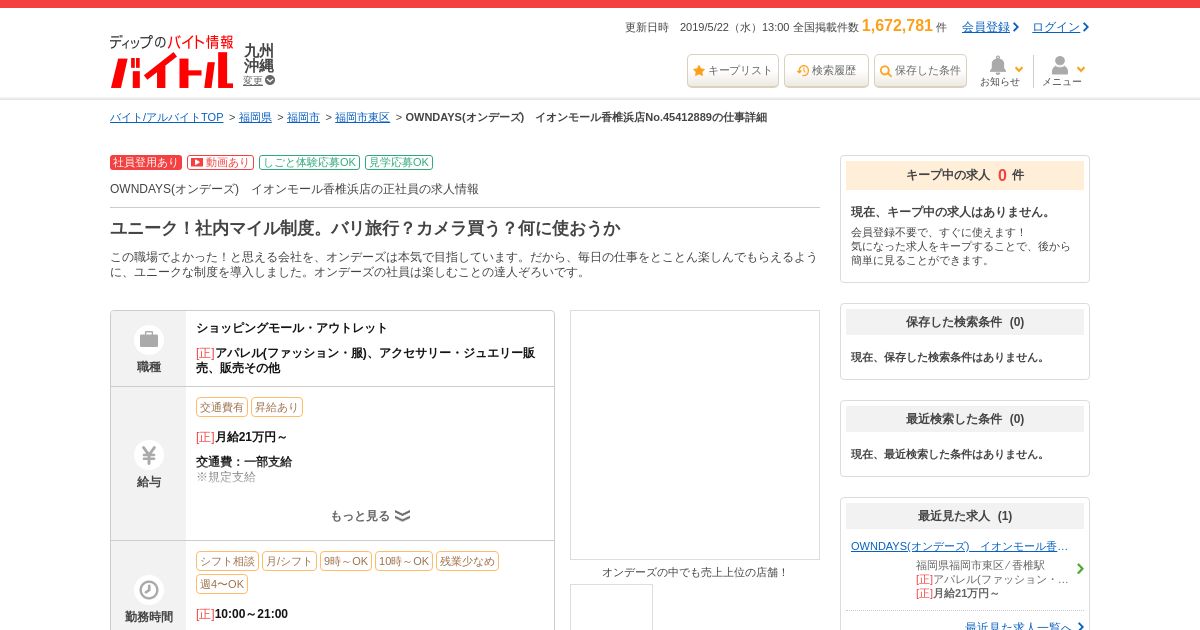Go to 福岡市東区 breadcrumb link
The width and height of the screenshot is (1200, 630).
pyautogui.click(x=362, y=118)
